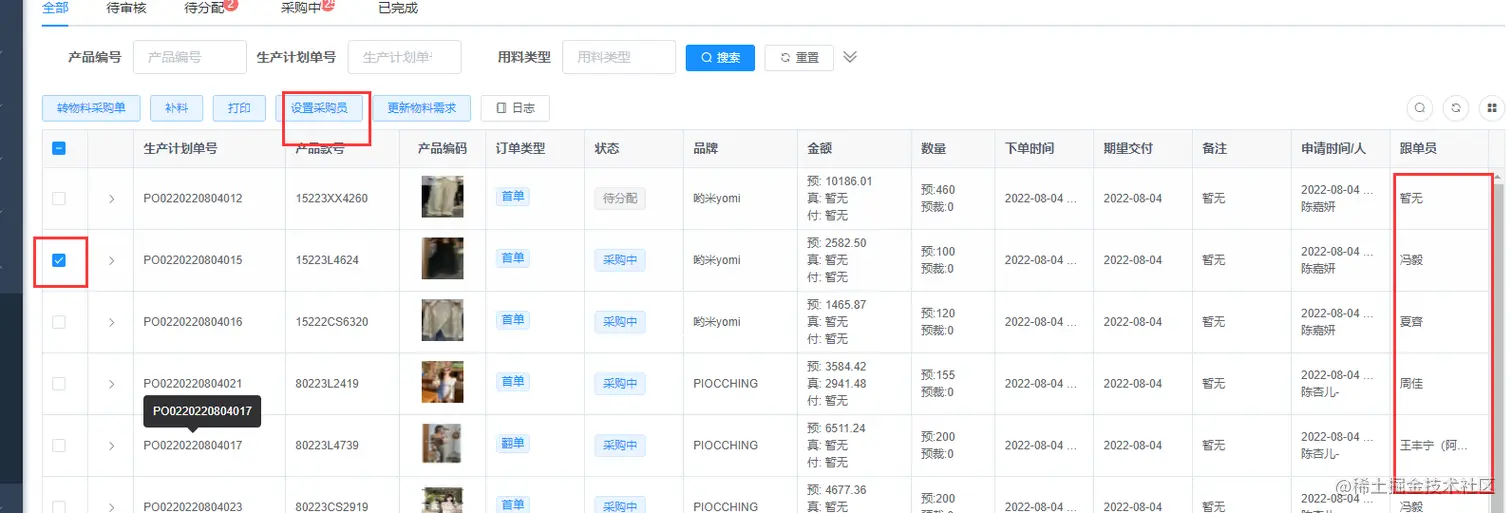Click plan number PO0220220804012
1512x513 pixels.
coord(193,198)
